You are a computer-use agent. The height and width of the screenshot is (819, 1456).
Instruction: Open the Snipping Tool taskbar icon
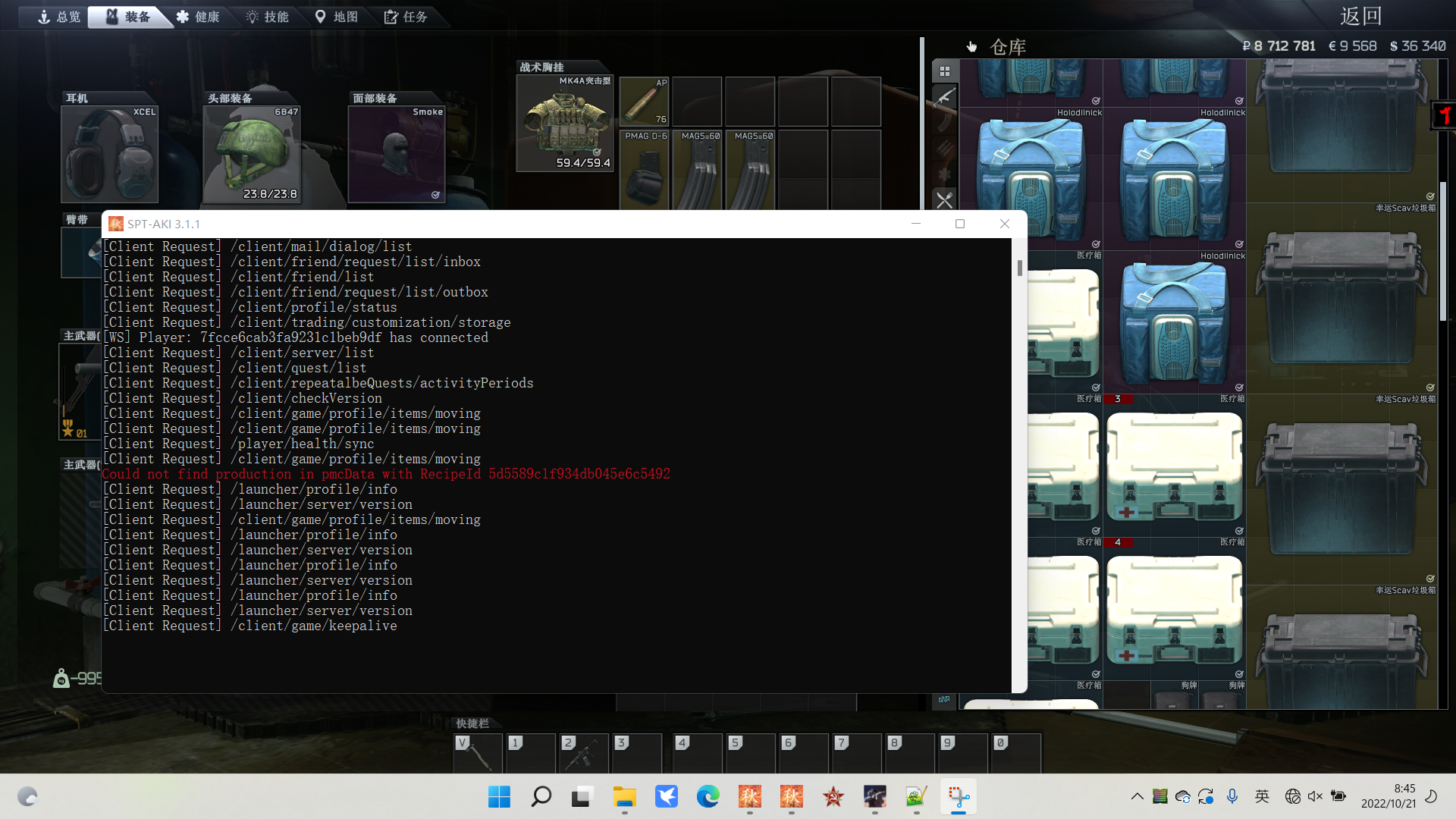[959, 797]
